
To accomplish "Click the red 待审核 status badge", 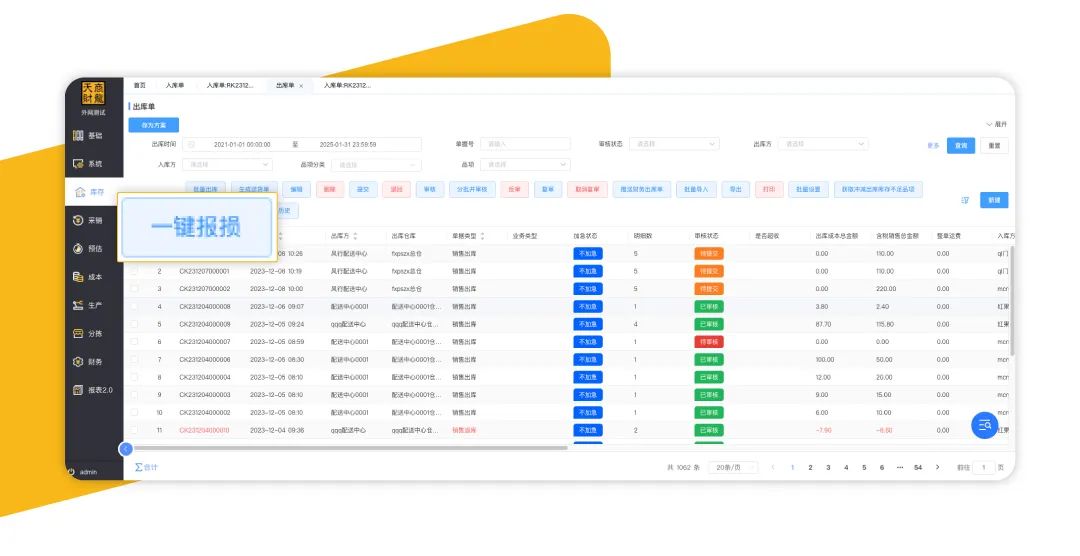I will 709,342.
